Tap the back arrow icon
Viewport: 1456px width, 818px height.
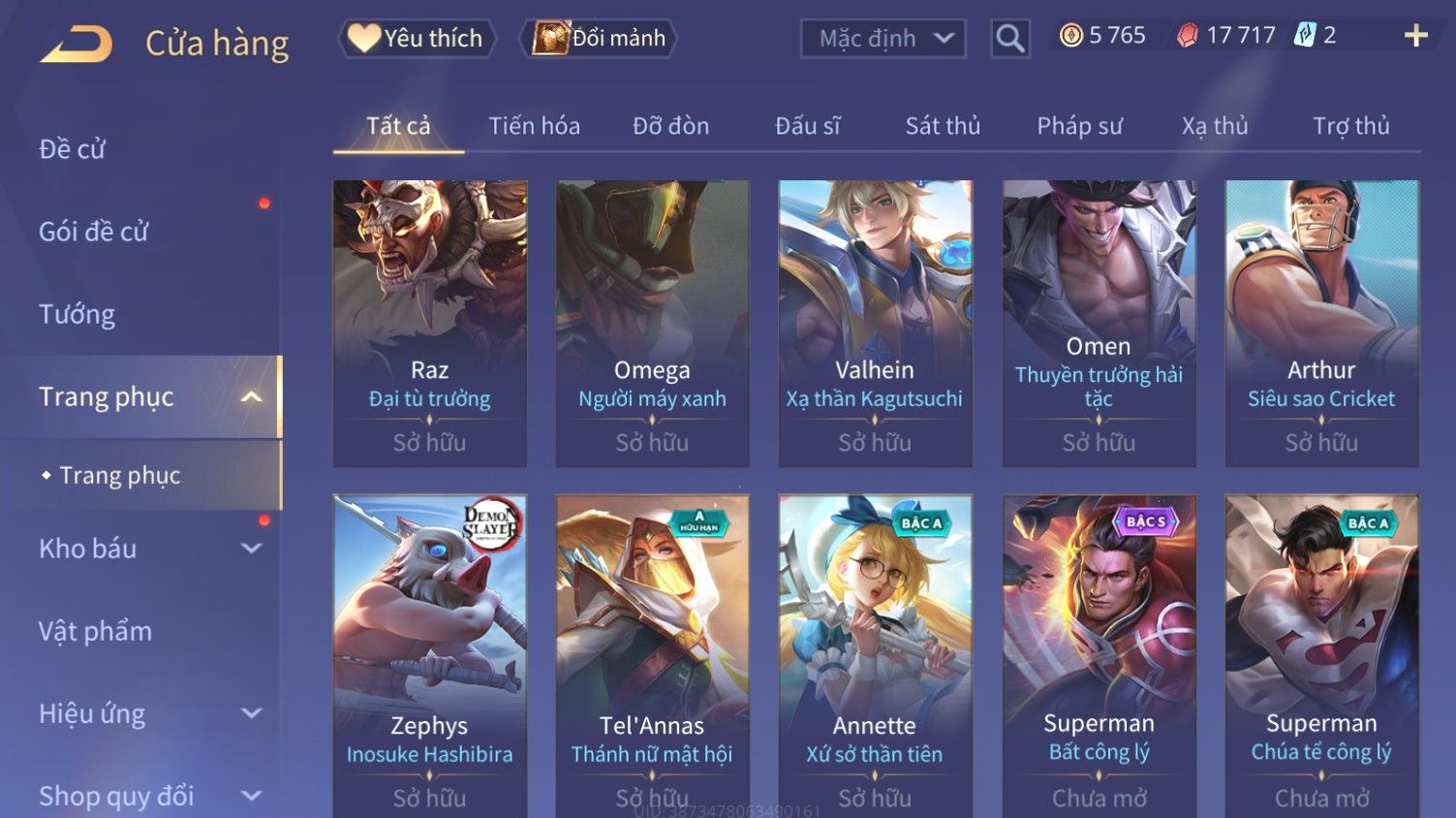coord(76,45)
